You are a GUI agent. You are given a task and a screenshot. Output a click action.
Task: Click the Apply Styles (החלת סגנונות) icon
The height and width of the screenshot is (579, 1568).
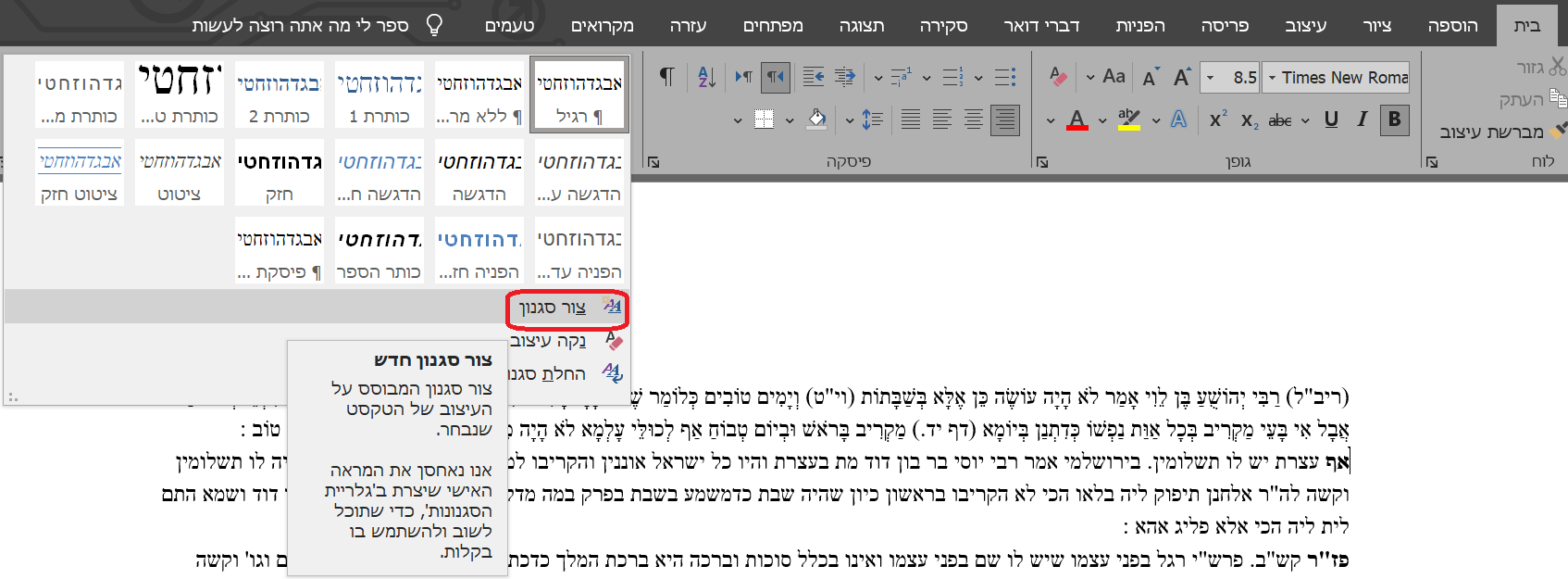(x=612, y=373)
